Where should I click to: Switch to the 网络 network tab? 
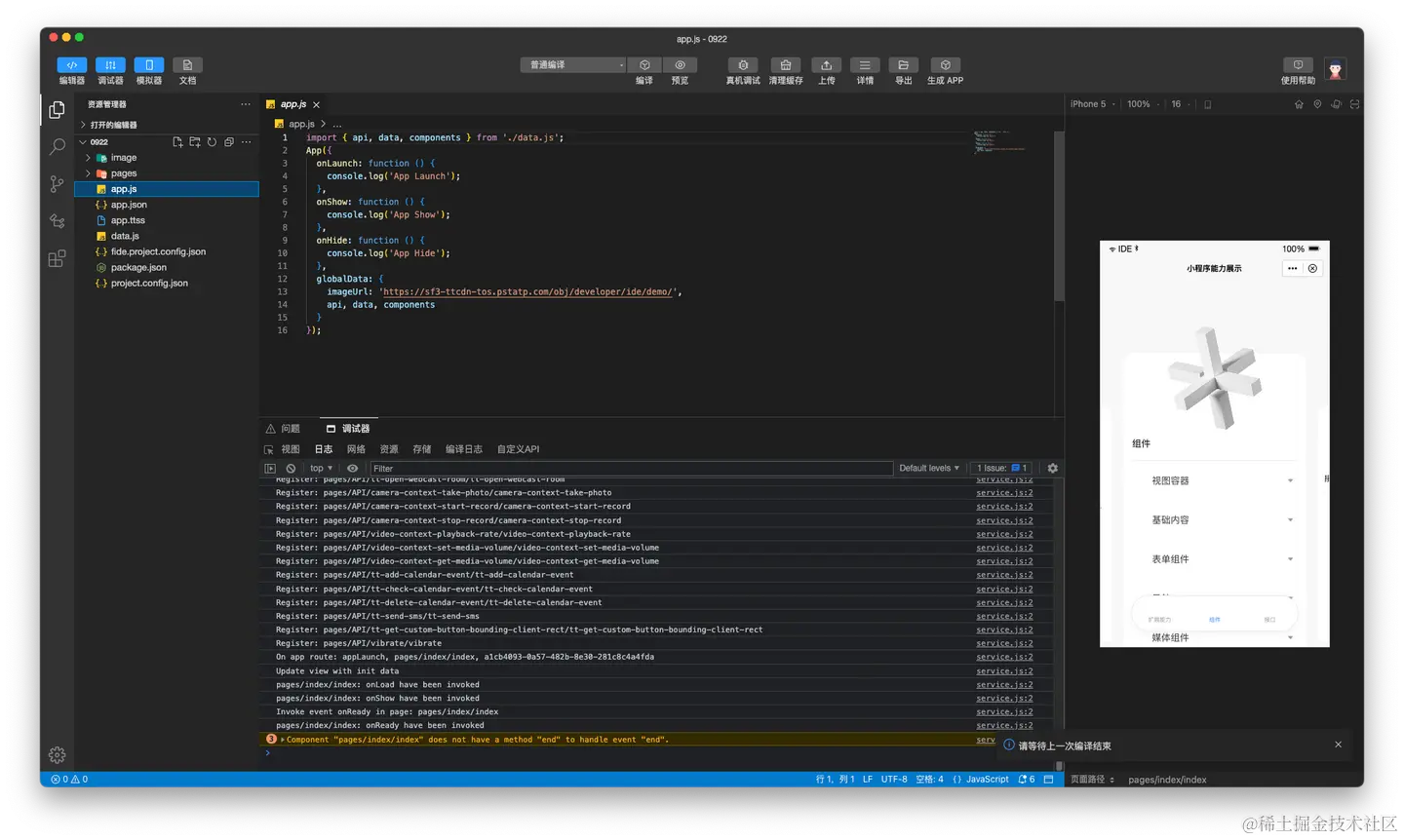tap(356, 449)
